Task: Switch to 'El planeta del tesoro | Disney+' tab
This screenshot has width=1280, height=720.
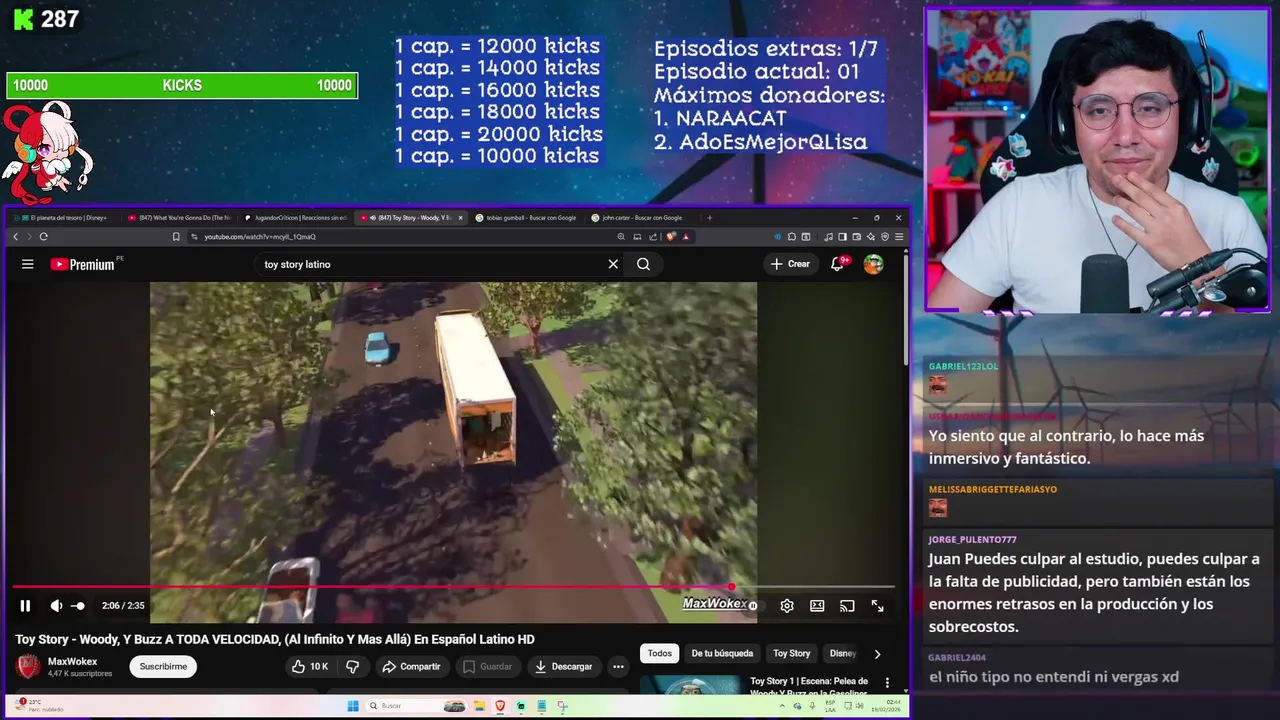Action: click(66, 218)
